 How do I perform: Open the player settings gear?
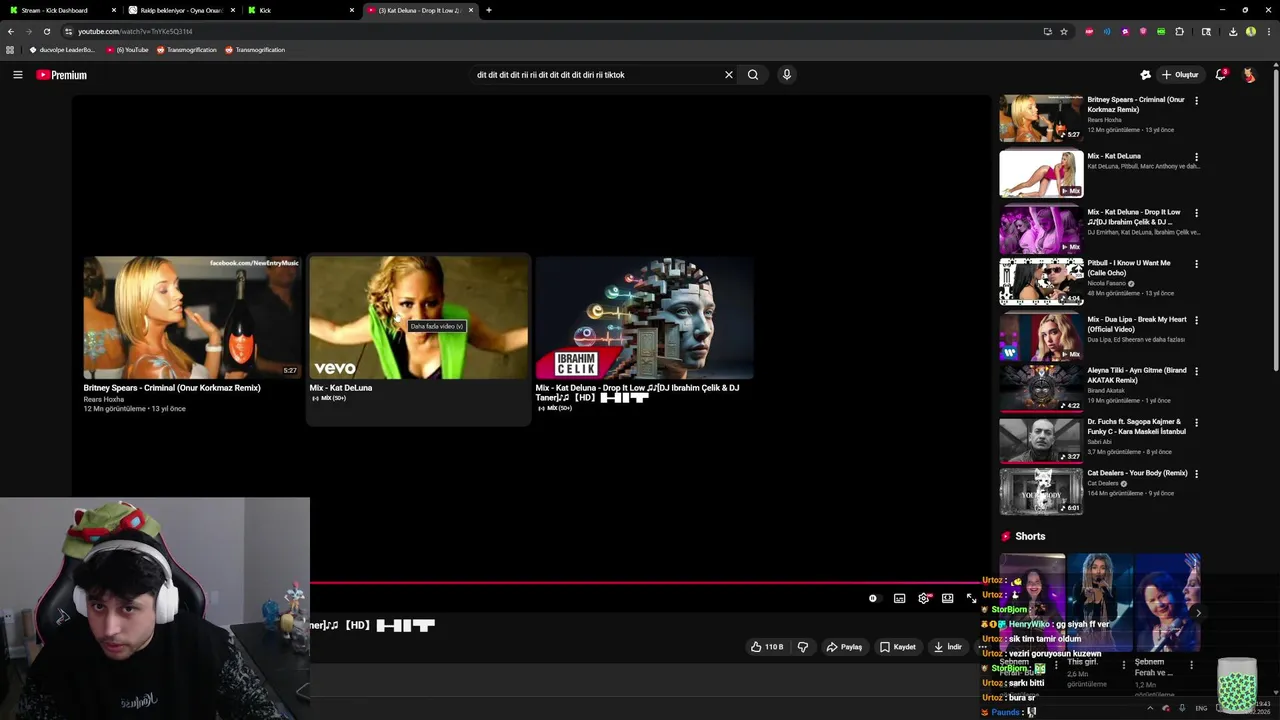click(x=924, y=598)
